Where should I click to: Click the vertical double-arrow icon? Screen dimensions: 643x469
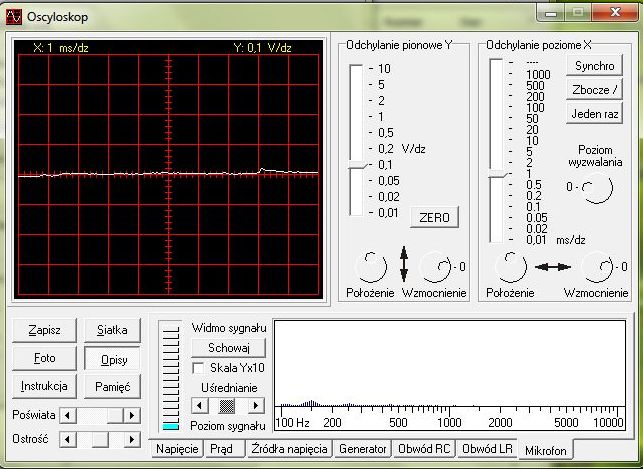click(x=404, y=266)
